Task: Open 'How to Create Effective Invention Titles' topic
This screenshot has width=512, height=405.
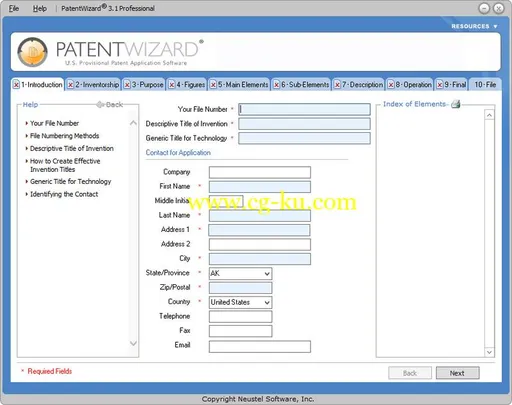Action: pyautogui.click(x=65, y=165)
